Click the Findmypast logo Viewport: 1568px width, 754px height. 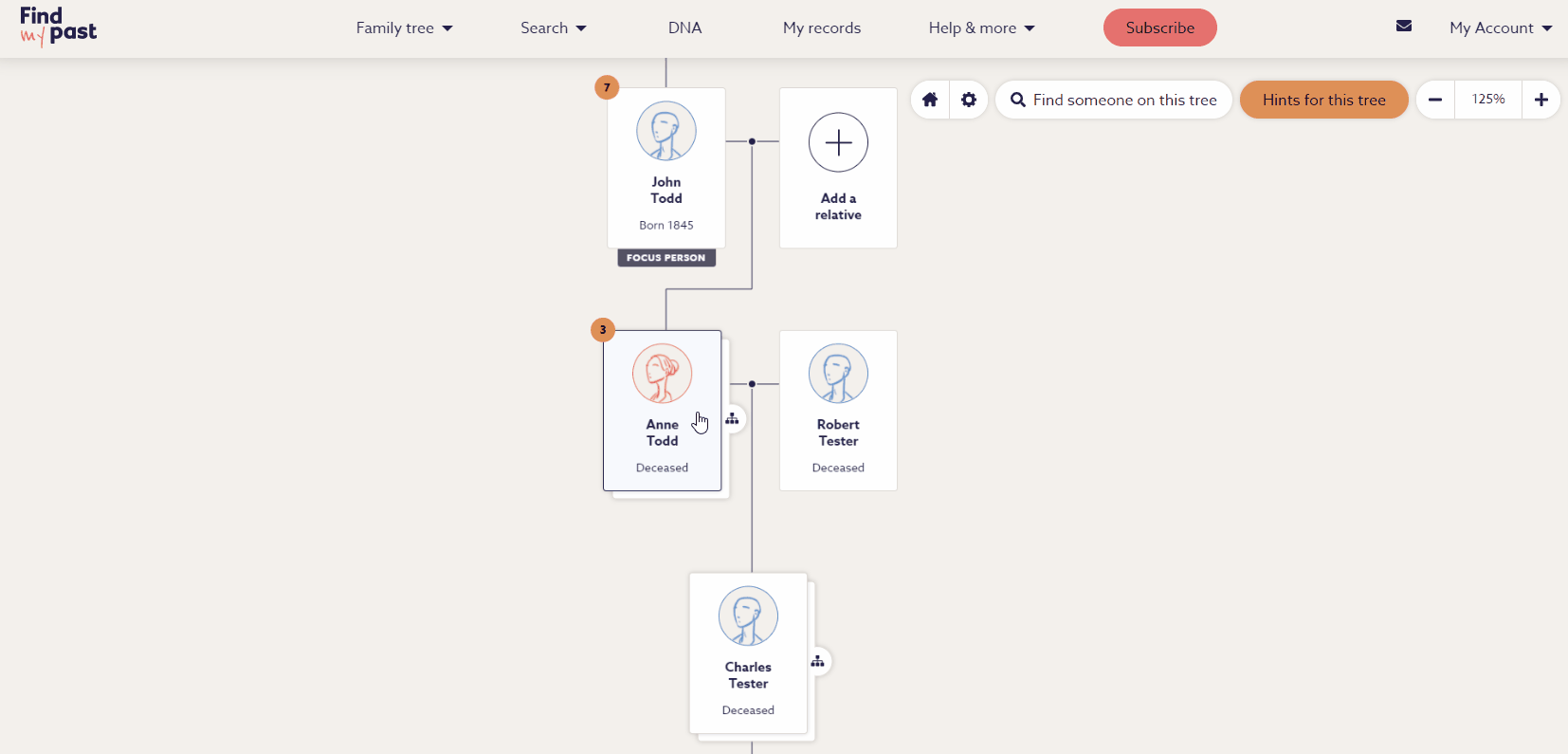point(58,27)
